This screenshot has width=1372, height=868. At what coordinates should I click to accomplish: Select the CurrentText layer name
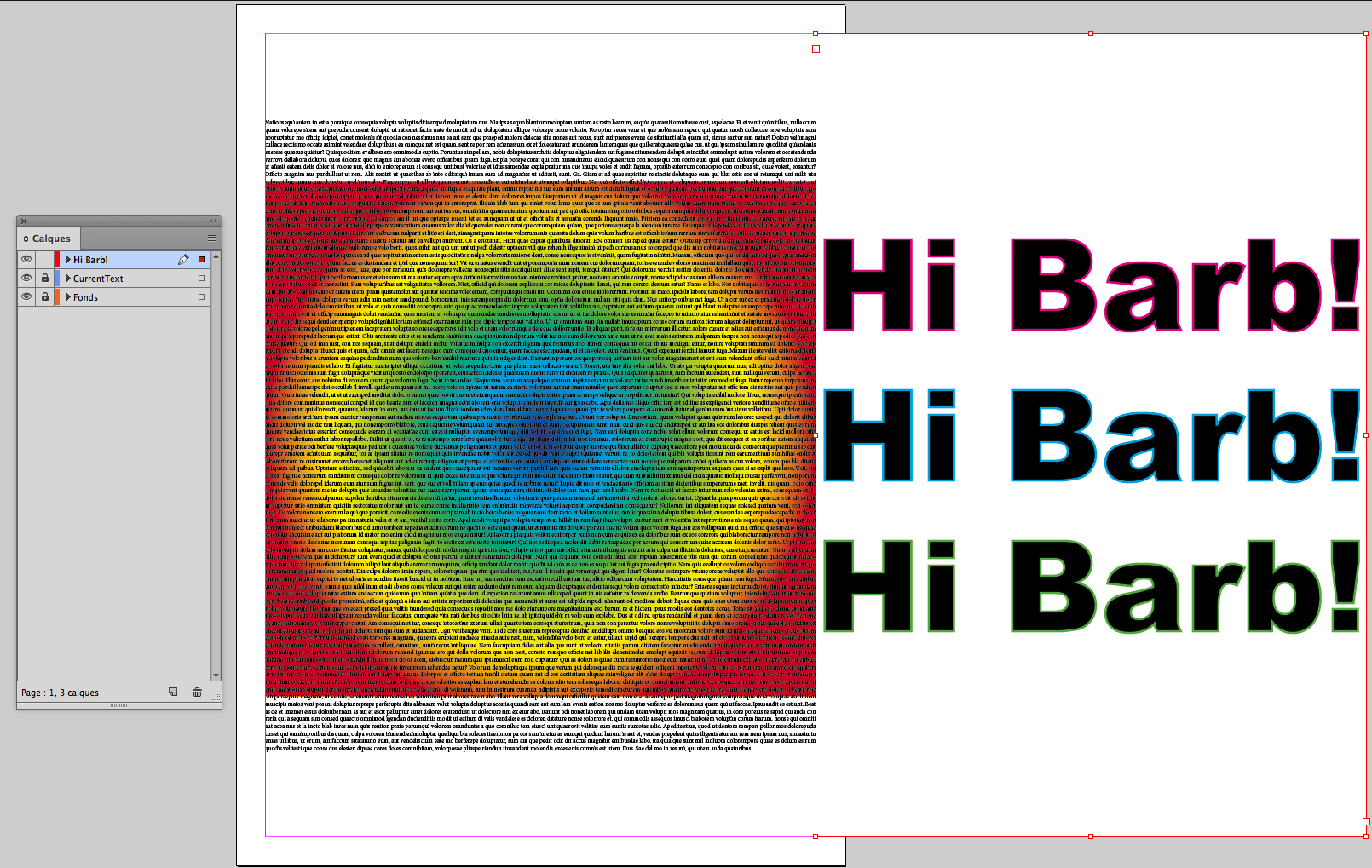coord(98,279)
